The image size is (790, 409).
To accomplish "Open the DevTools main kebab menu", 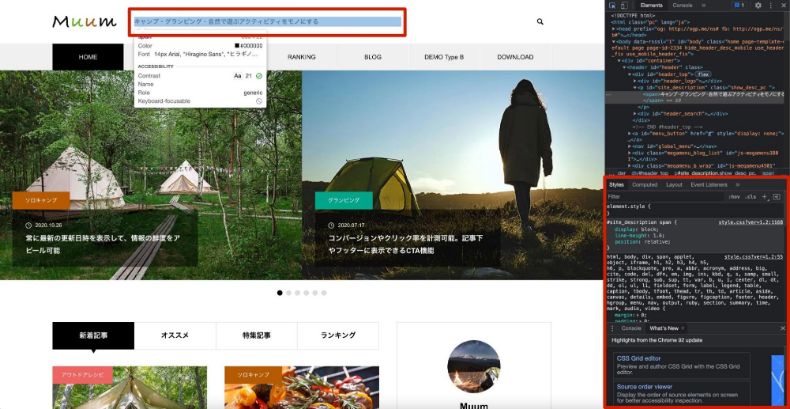I will [x=771, y=5].
